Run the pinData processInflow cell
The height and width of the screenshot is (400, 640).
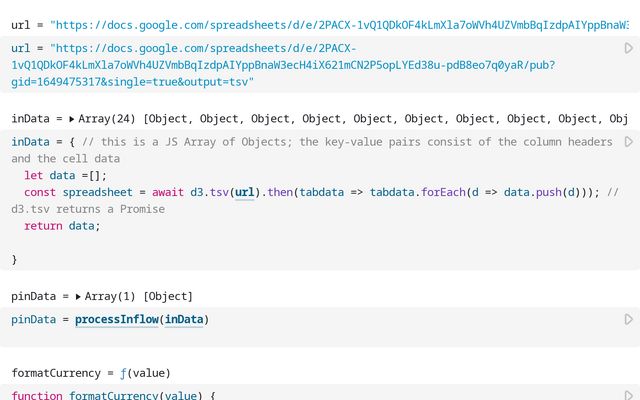tap(629, 320)
